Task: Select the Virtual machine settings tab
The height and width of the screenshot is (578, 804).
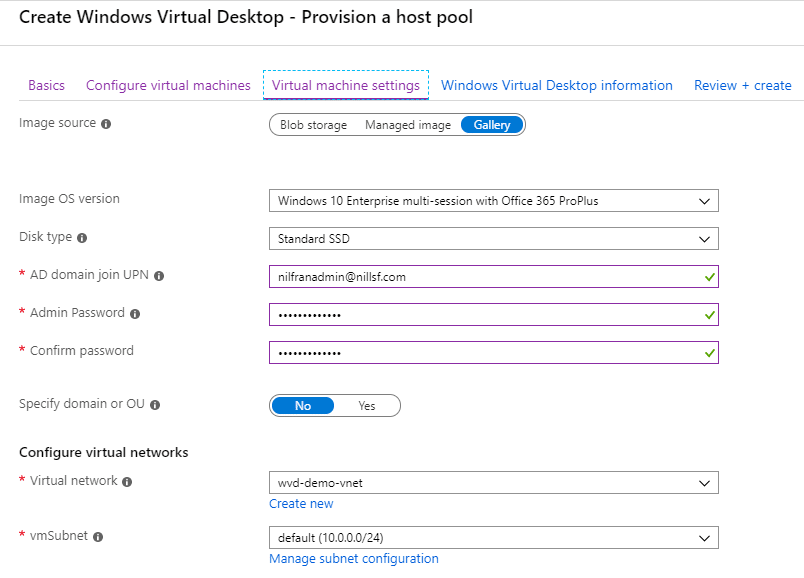Action: [x=346, y=85]
